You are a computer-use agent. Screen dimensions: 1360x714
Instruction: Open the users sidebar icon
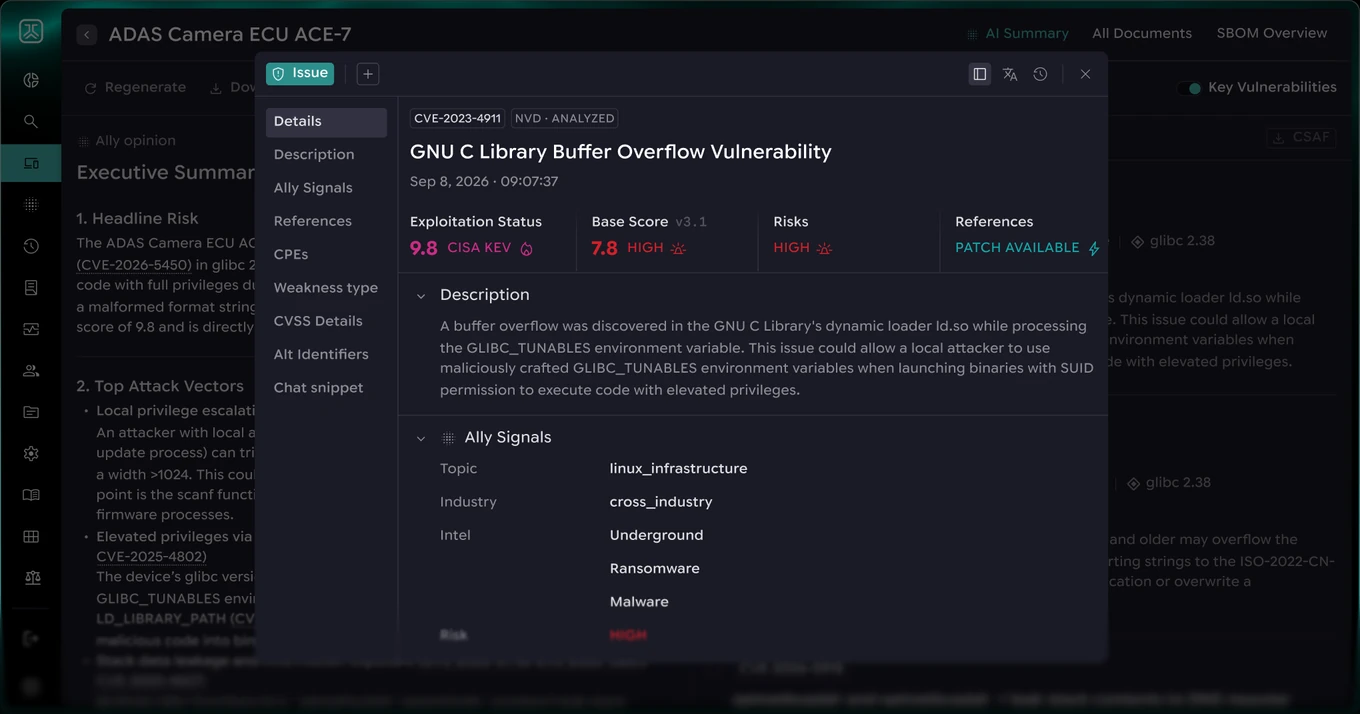point(31,371)
